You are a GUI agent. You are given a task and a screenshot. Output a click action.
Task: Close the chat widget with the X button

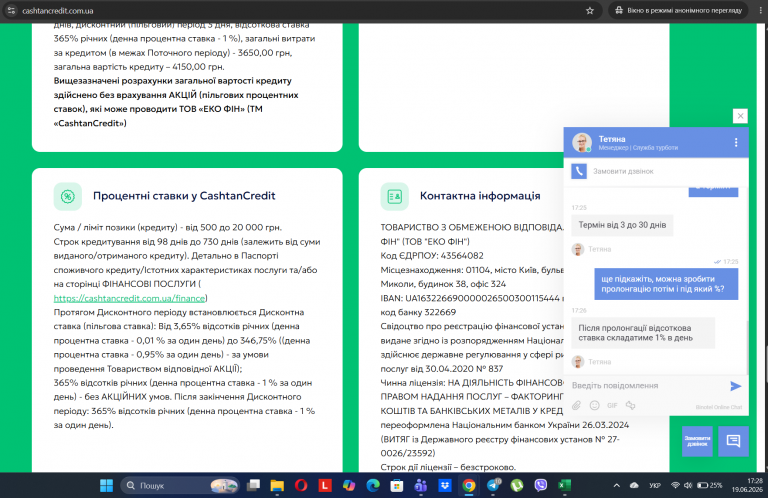click(740, 116)
